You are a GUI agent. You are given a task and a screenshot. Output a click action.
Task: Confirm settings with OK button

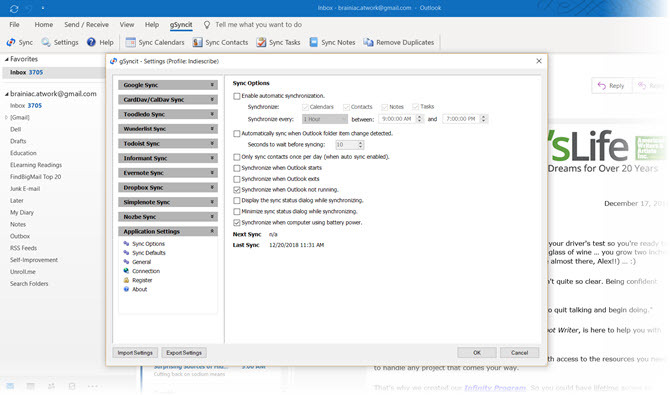point(477,353)
